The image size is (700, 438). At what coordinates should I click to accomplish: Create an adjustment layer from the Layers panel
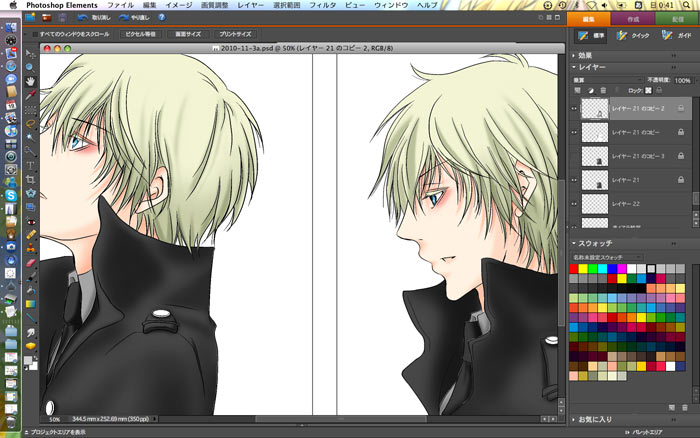(590, 91)
